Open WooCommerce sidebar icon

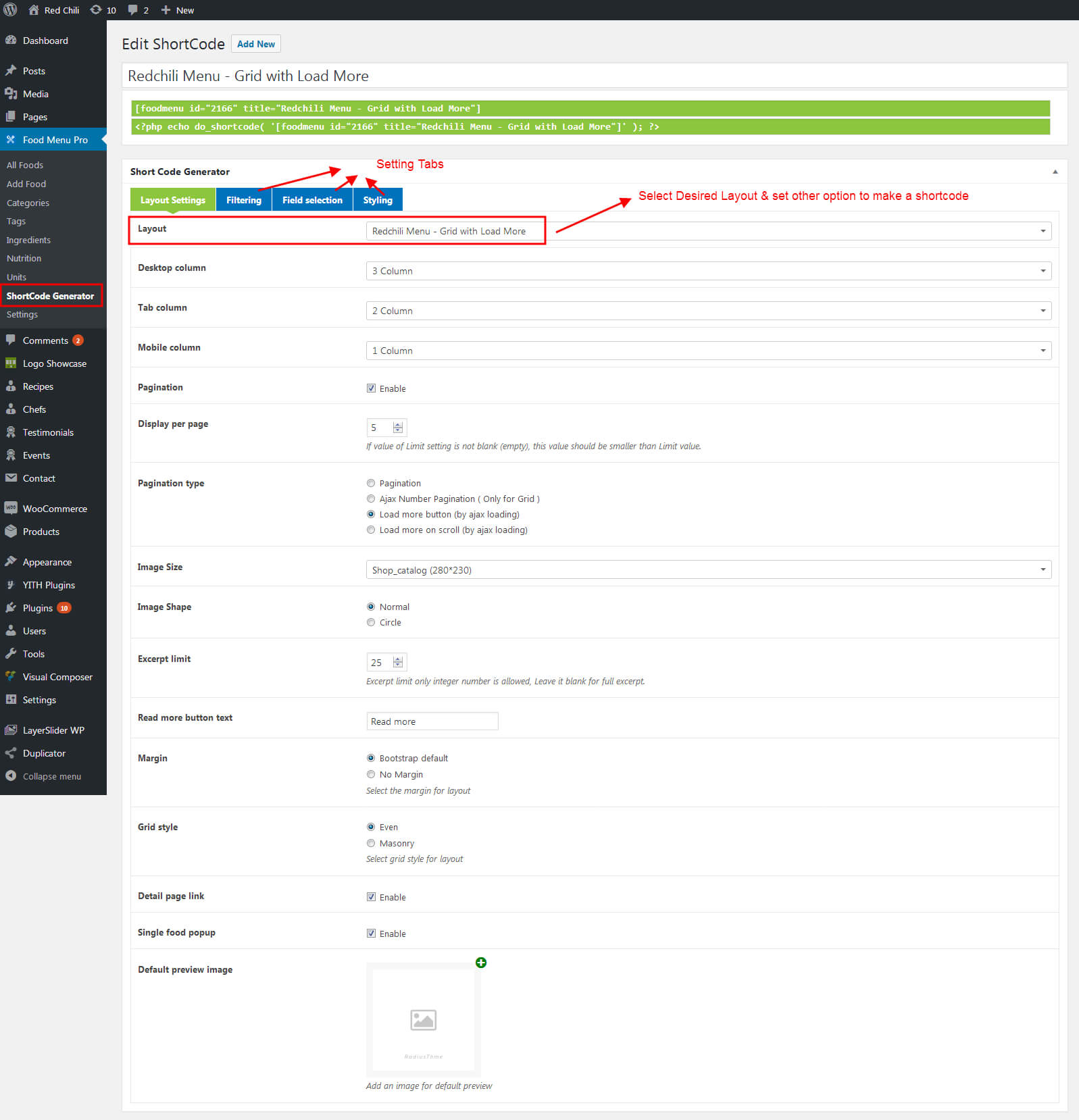(x=11, y=509)
